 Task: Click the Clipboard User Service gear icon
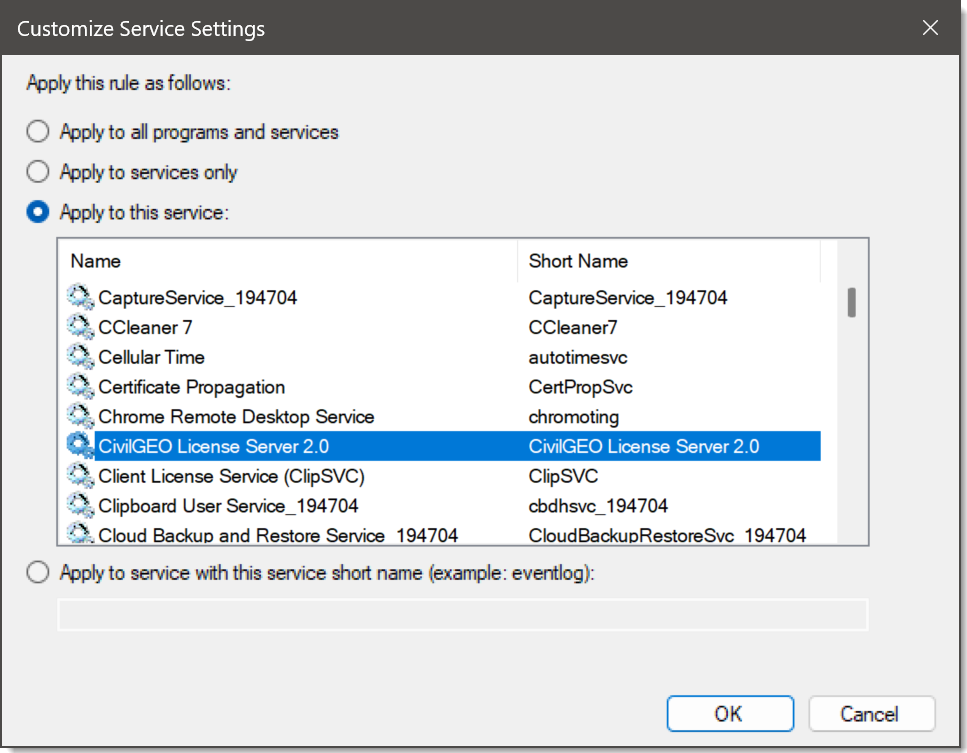(x=79, y=506)
